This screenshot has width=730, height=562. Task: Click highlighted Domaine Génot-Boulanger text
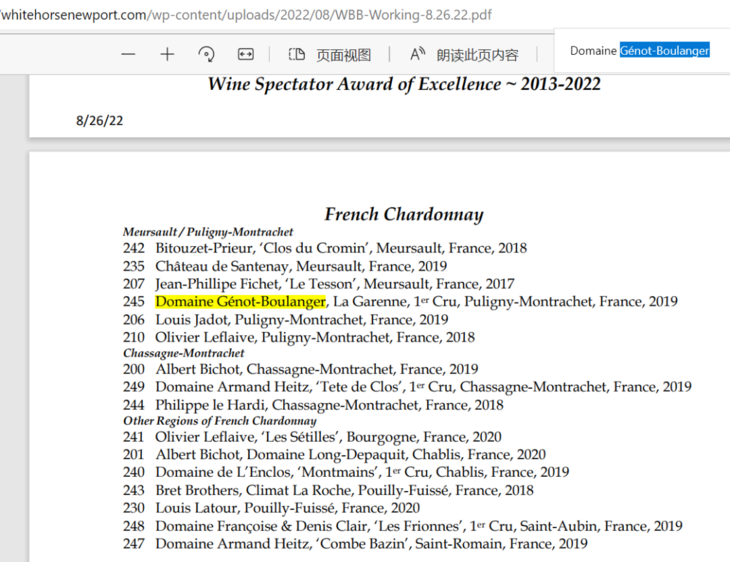240,301
